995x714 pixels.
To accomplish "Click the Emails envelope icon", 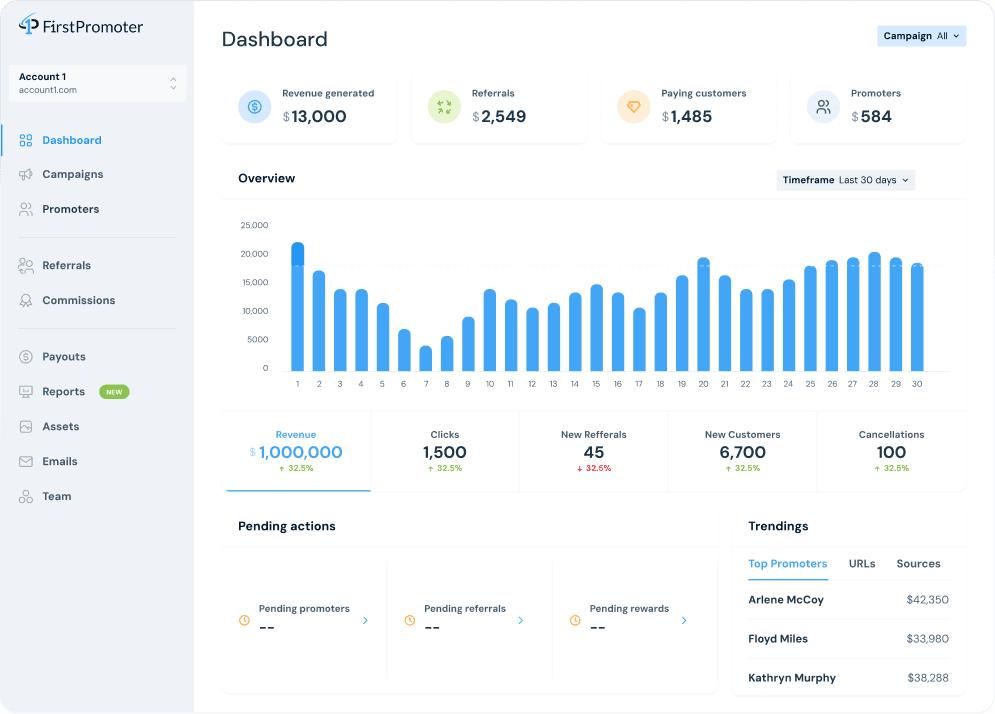I will pos(25,461).
